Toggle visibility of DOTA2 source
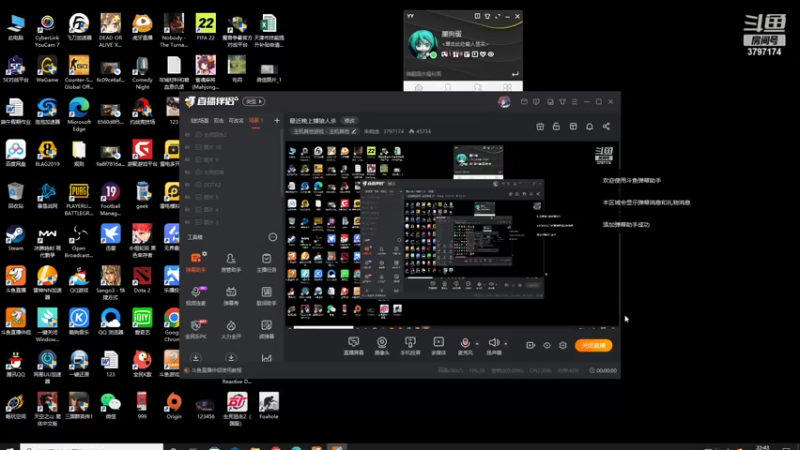Image resolution: width=800 pixels, height=450 pixels. pos(187,185)
